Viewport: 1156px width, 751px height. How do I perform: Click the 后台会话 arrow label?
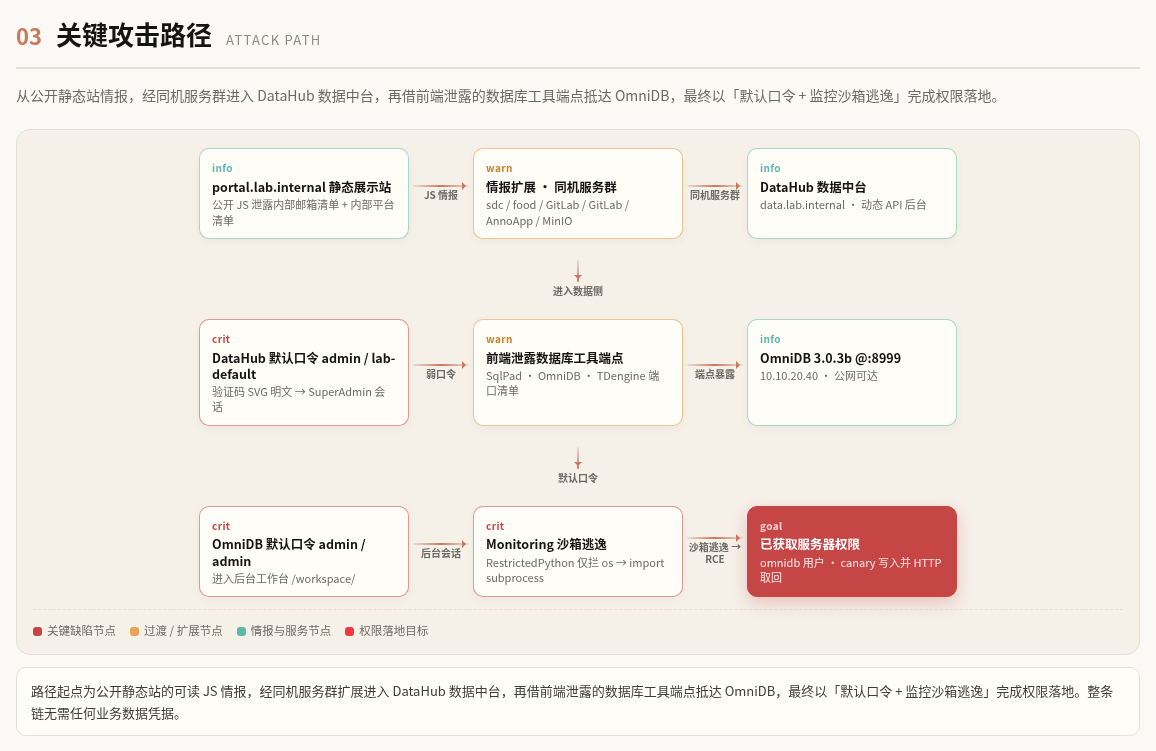pos(441,553)
